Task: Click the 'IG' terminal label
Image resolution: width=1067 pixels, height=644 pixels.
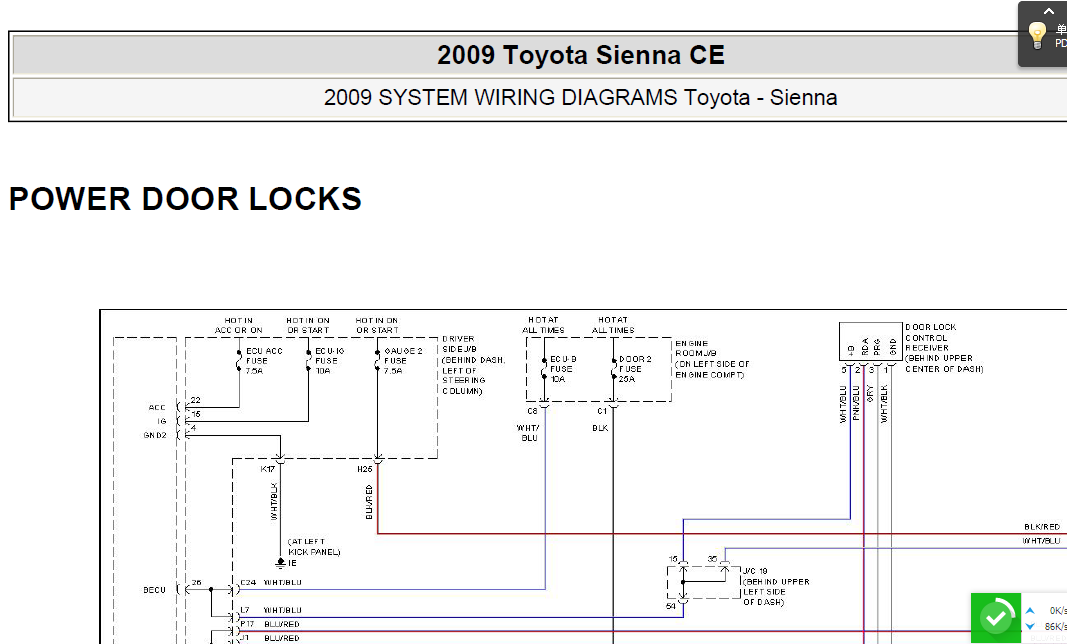Action: point(162,421)
